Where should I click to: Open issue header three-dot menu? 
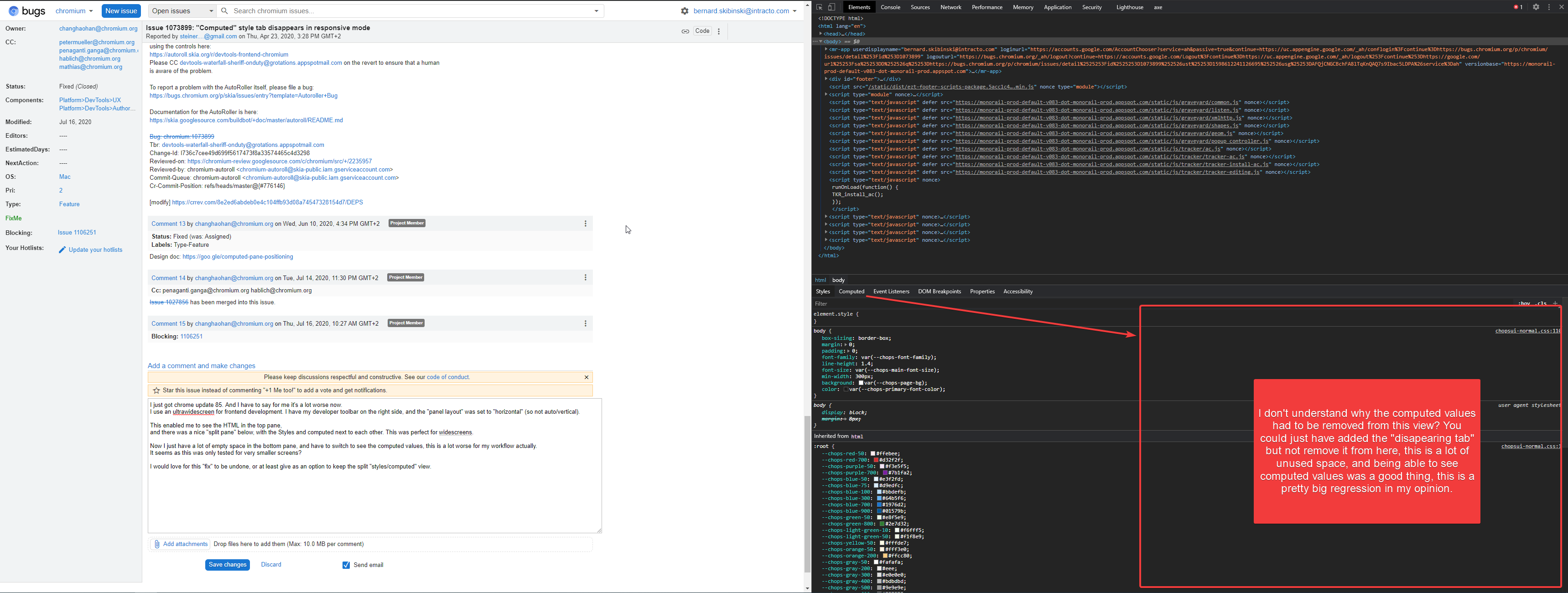[x=719, y=31]
